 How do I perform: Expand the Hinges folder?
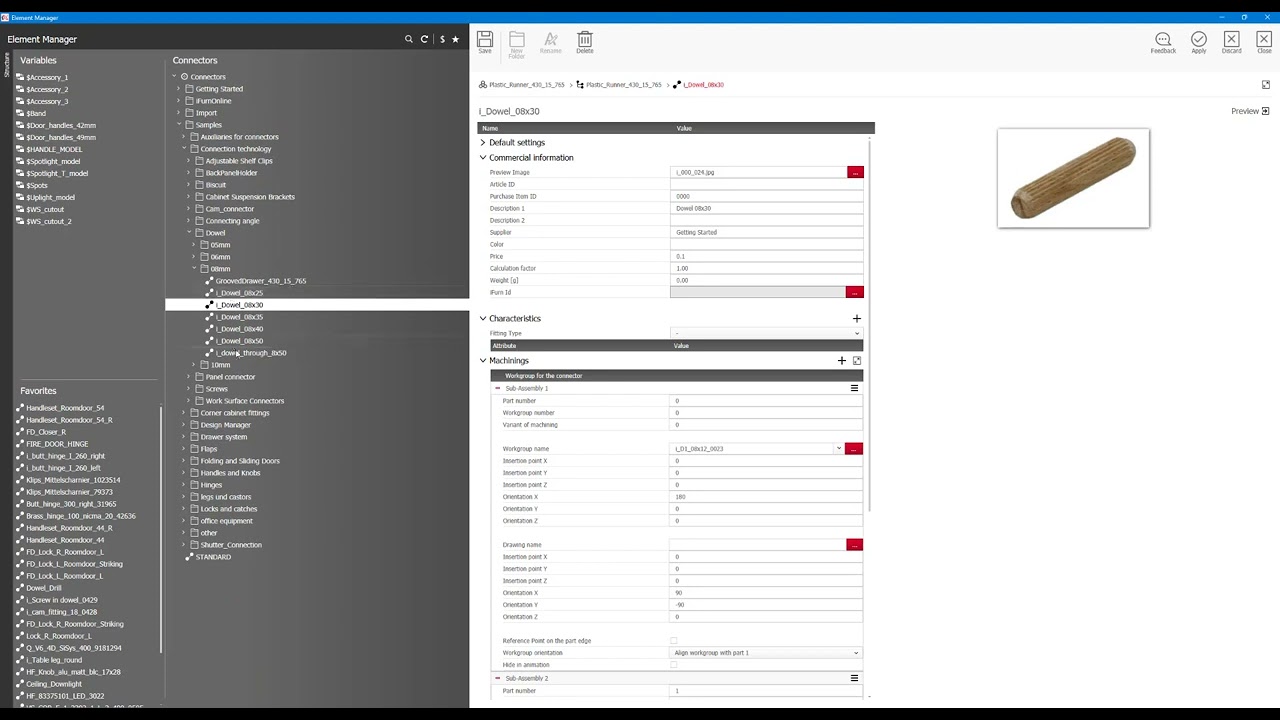click(x=183, y=485)
